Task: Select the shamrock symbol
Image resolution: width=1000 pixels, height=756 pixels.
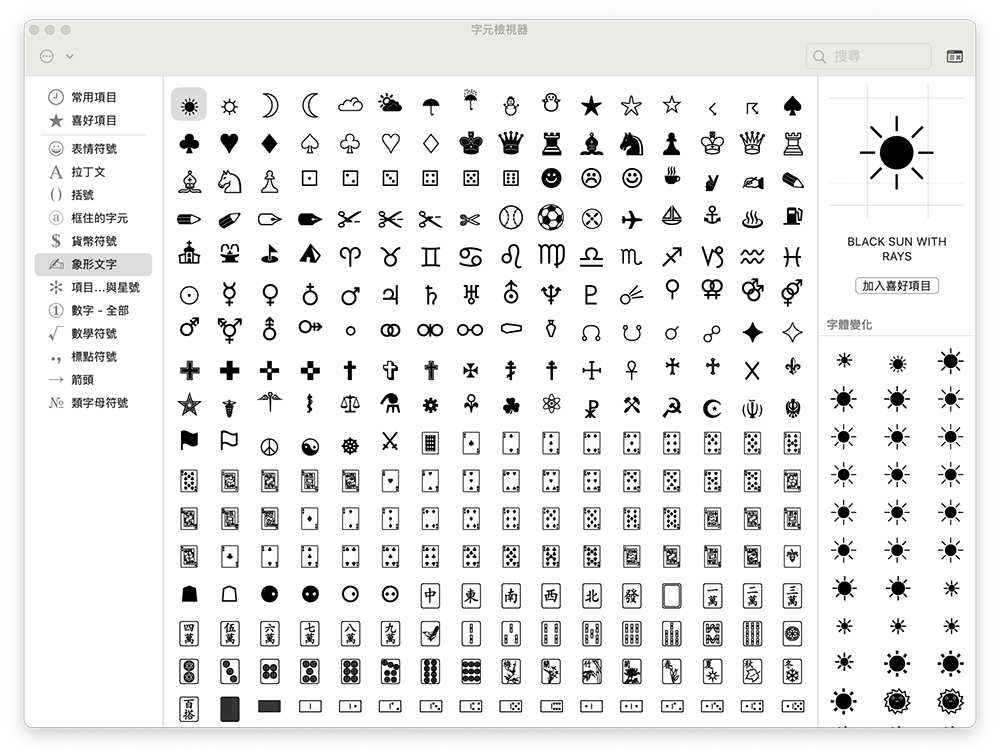Action: coord(511,406)
